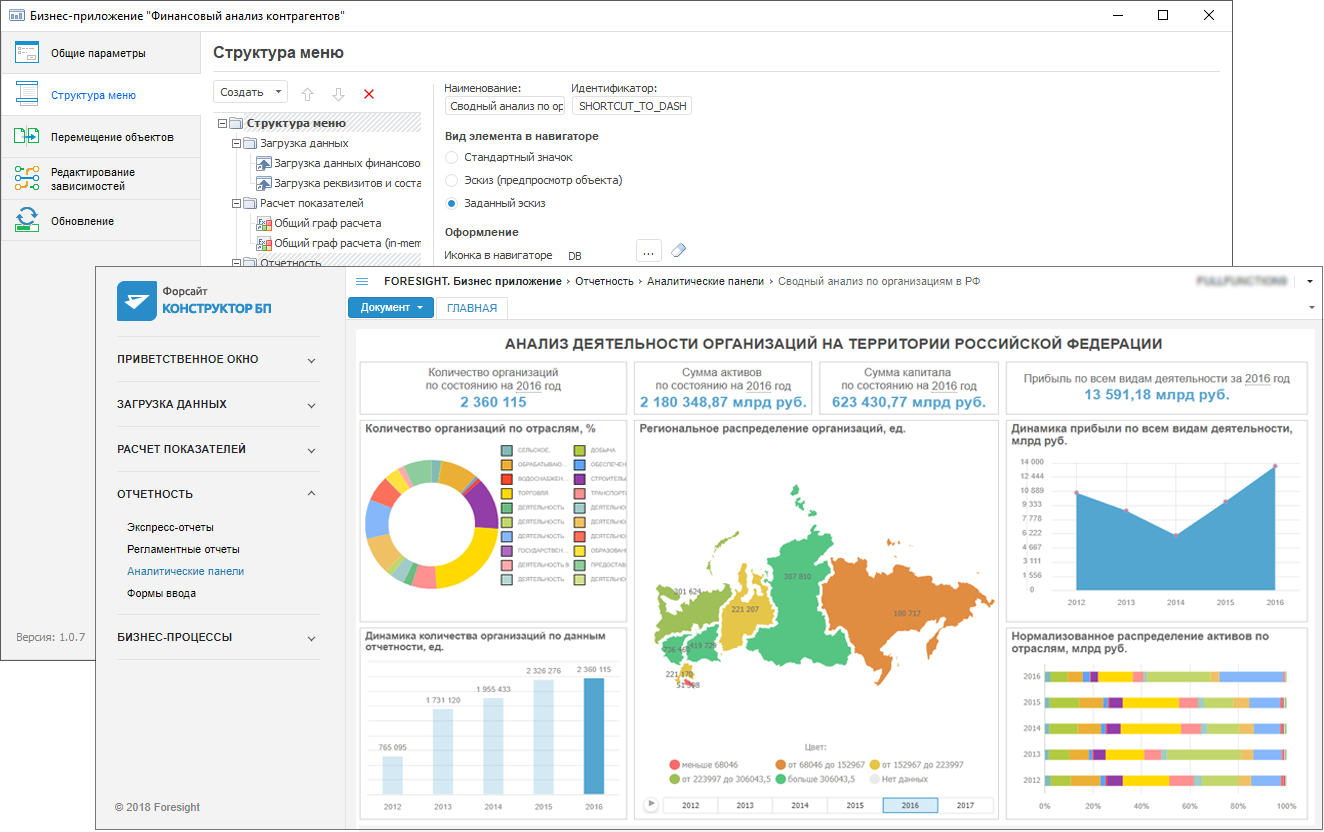Open the Экспресс-отчеты menu item

(170, 527)
